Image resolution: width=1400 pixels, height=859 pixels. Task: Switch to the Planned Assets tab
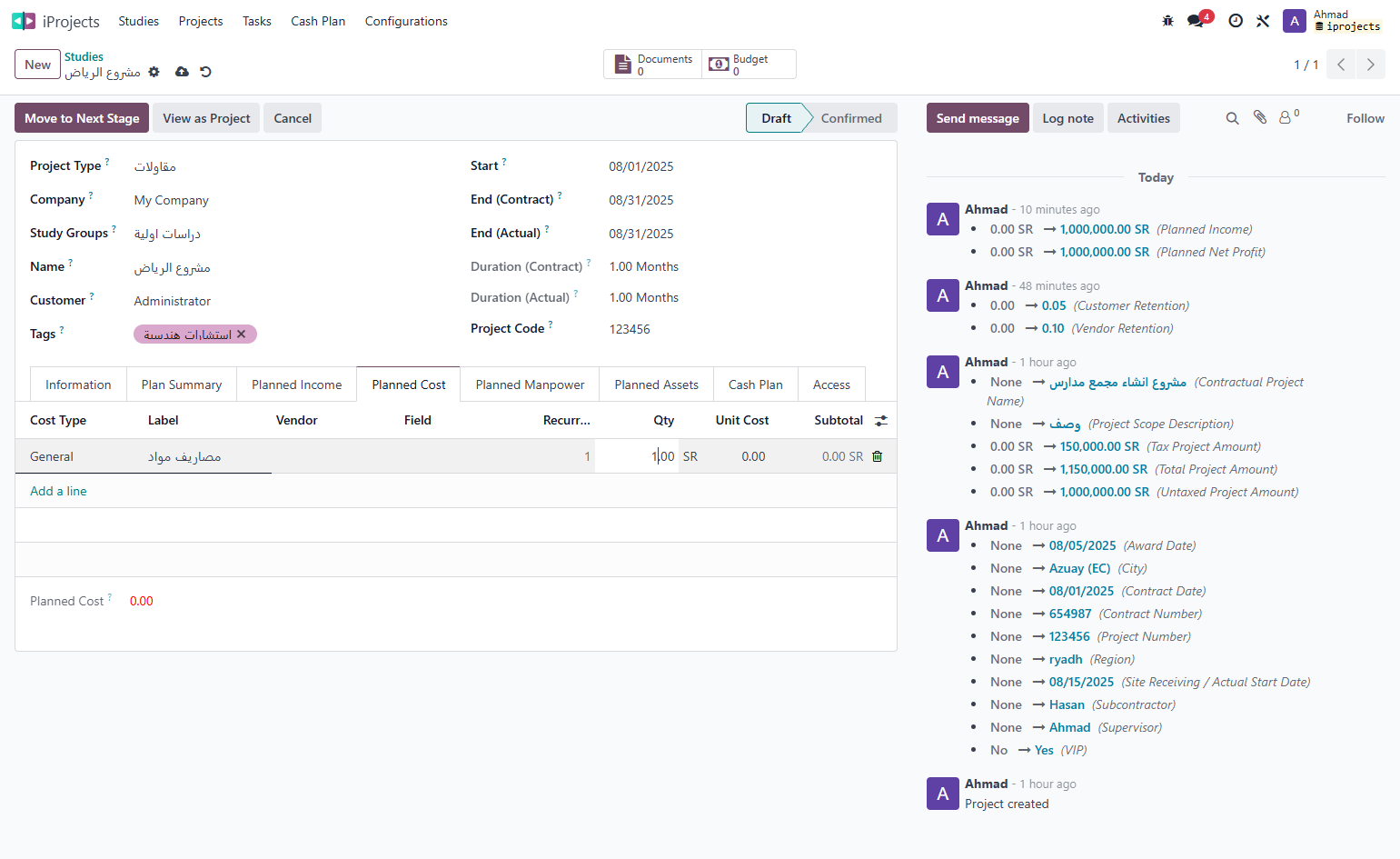click(656, 385)
